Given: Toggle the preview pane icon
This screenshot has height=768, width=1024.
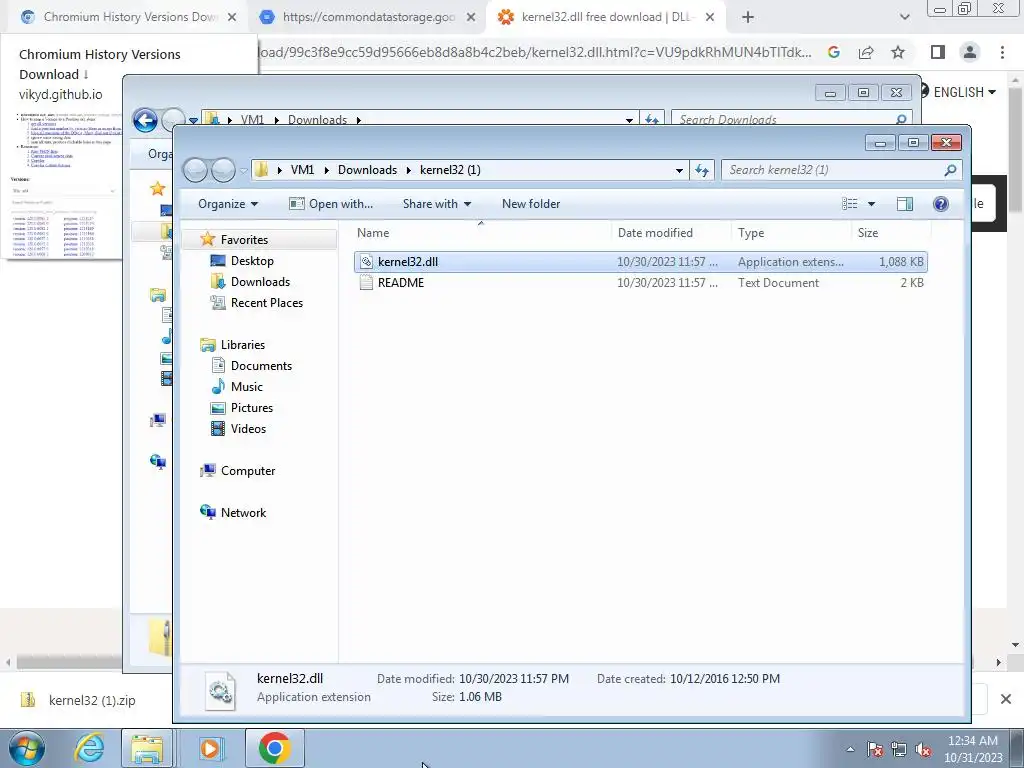Looking at the screenshot, I should pos(904,204).
